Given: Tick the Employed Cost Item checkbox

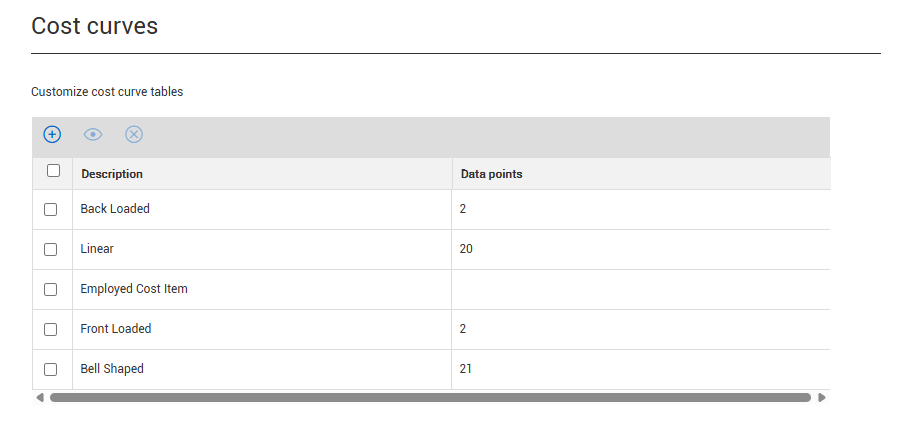Looking at the screenshot, I should 51,289.
